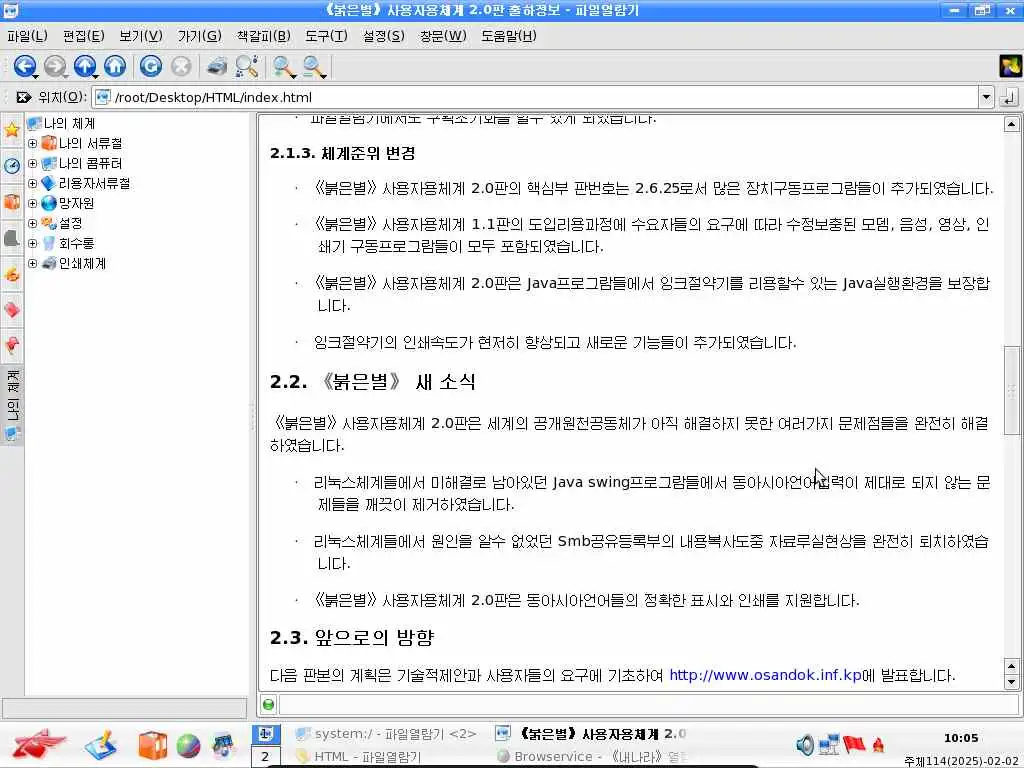The height and width of the screenshot is (768, 1024).
Task: Switch to Browservice 《내나라》 taskbar window
Action: pyautogui.click(x=591, y=757)
